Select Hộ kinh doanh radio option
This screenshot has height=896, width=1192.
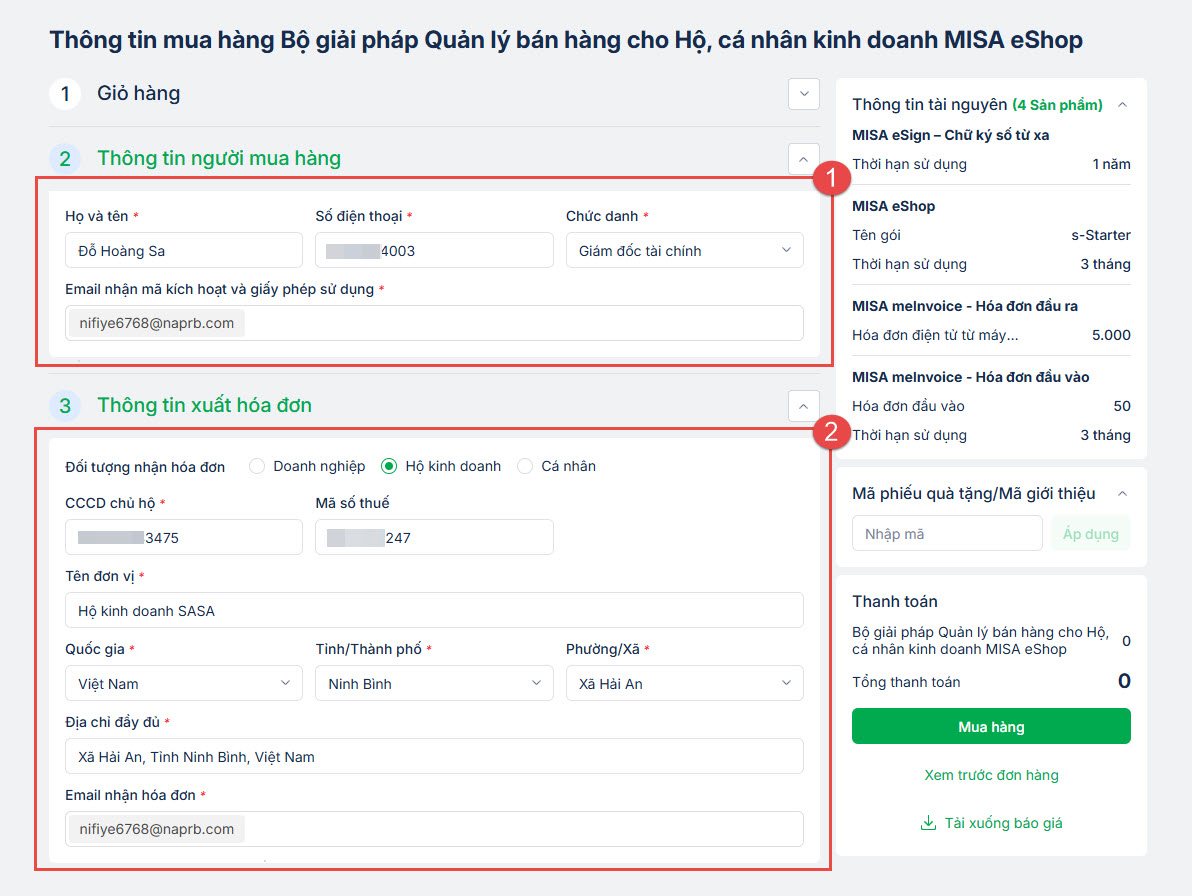[x=389, y=466]
